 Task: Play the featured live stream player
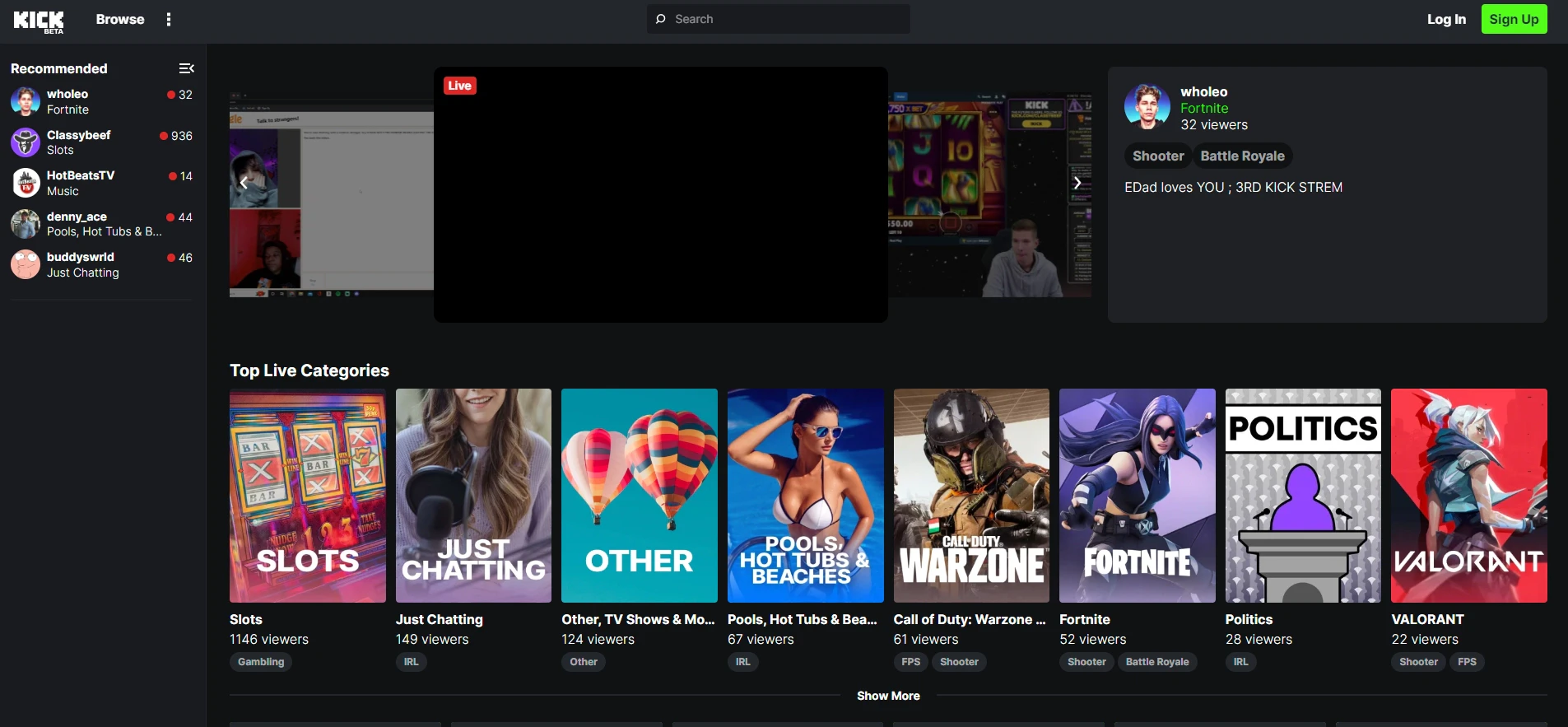point(661,194)
